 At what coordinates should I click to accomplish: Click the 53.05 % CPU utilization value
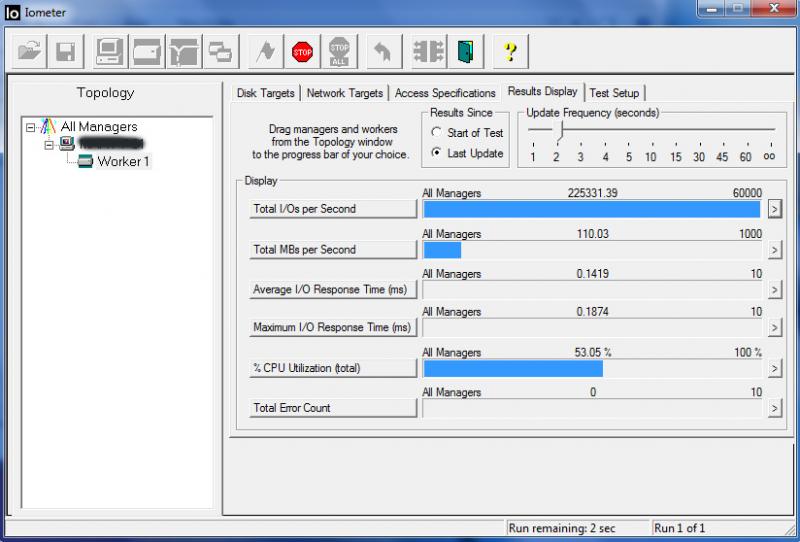click(593, 352)
